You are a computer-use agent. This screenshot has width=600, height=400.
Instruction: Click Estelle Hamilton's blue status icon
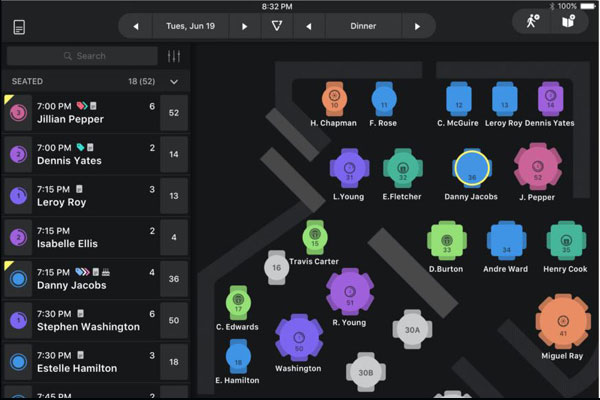(x=18, y=361)
